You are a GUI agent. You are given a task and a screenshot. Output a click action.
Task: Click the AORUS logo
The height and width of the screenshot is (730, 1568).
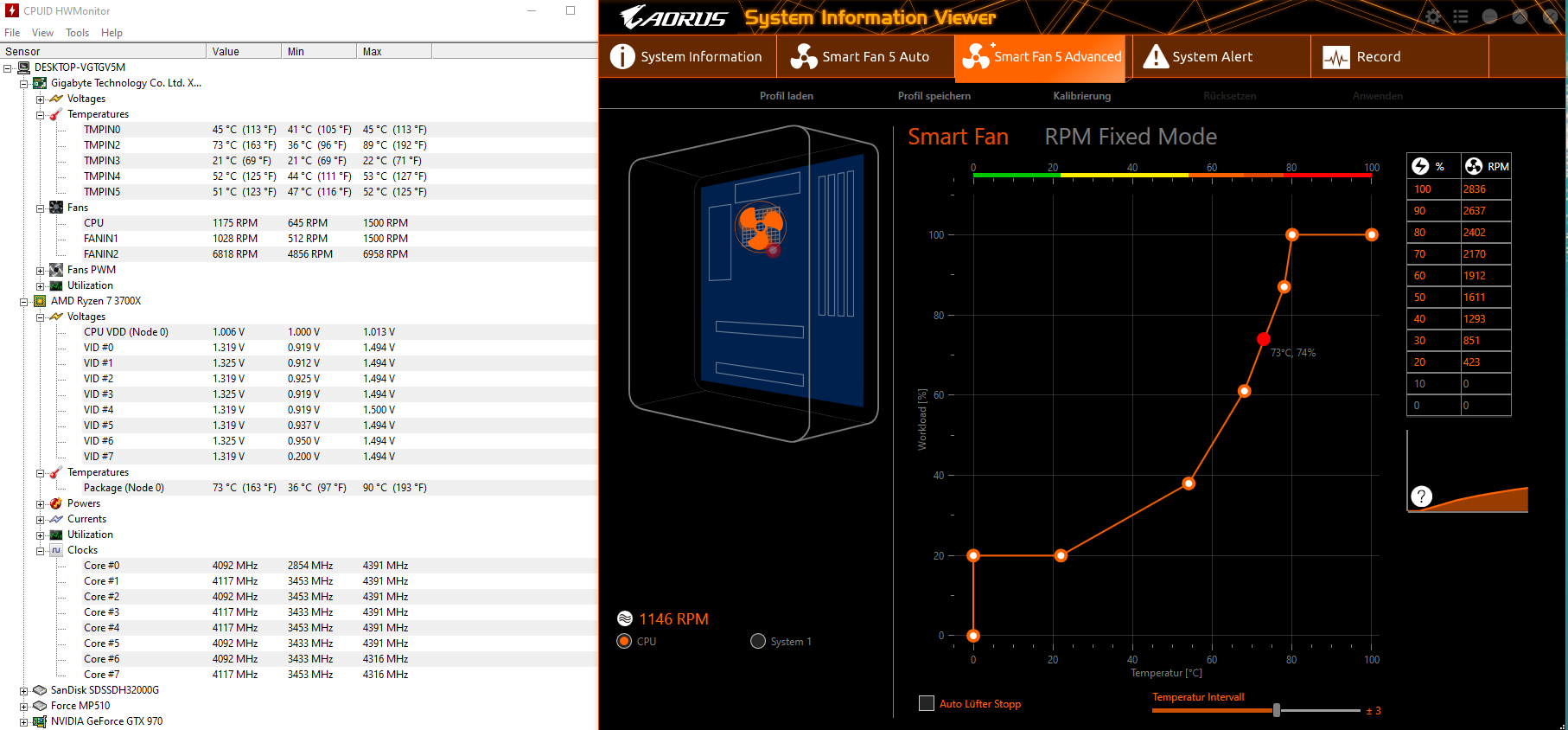click(x=673, y=16)
